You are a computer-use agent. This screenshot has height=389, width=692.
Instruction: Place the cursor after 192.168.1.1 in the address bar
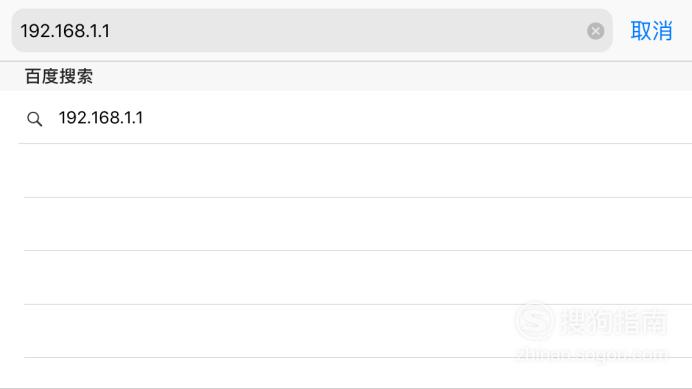(111, 31)
